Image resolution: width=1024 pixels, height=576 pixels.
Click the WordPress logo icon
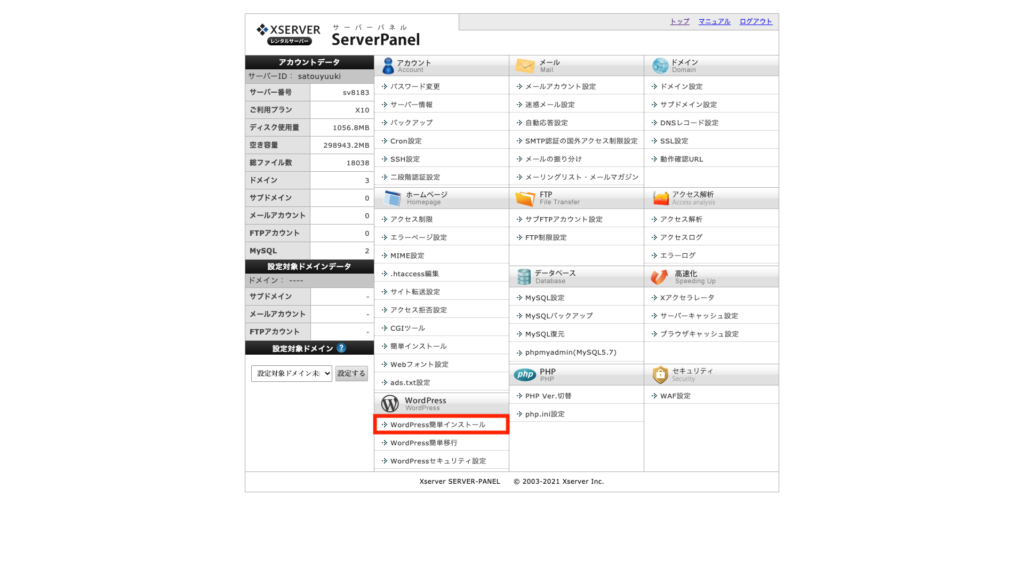[390, 404]
